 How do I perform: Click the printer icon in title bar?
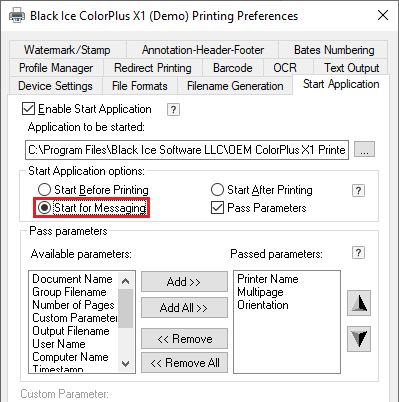tap(17, 15)
